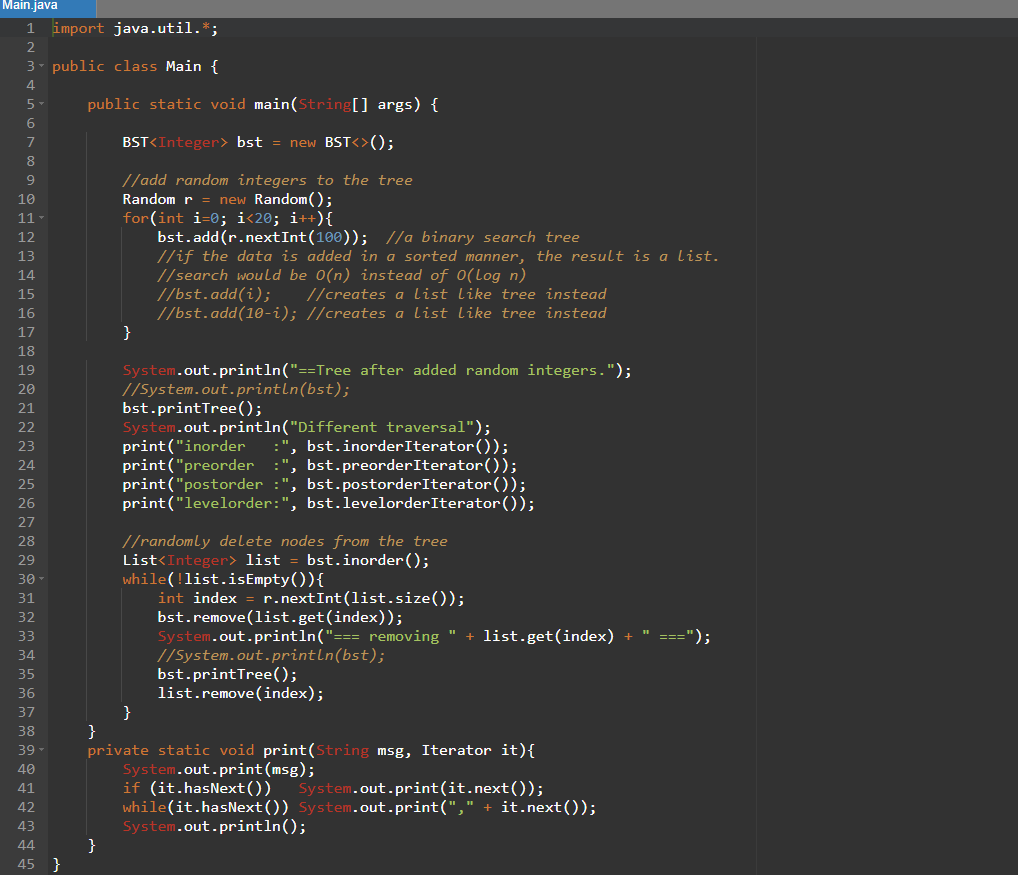
Task: Collapse the while loop at line 30
Action: click(41, 579)
